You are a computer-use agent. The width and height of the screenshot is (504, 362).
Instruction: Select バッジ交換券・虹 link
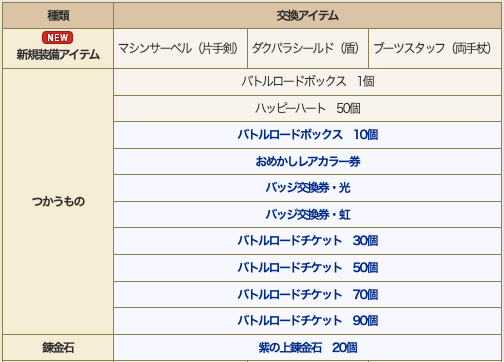[x=308, y=214]
